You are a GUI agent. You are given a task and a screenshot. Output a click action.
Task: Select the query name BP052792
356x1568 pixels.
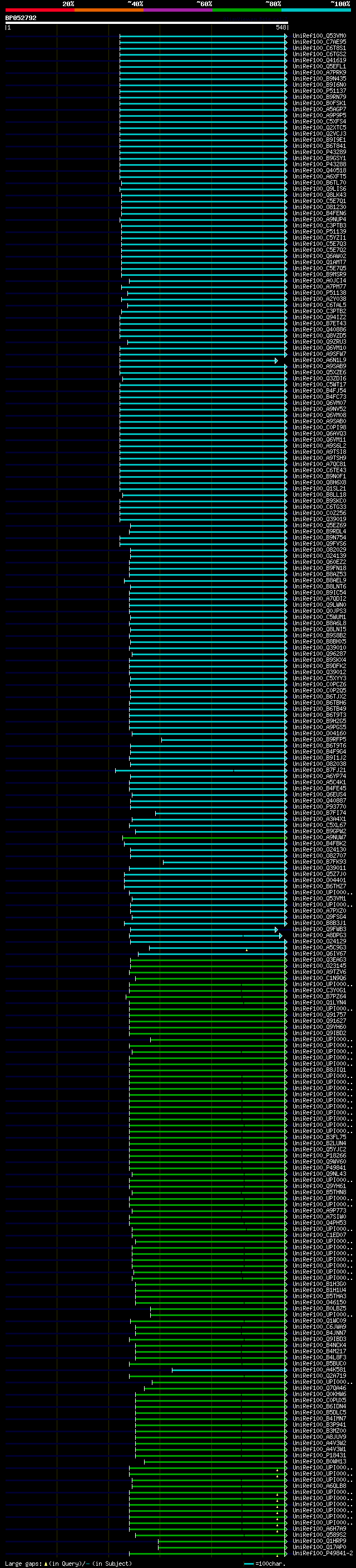tap(21, 18)
